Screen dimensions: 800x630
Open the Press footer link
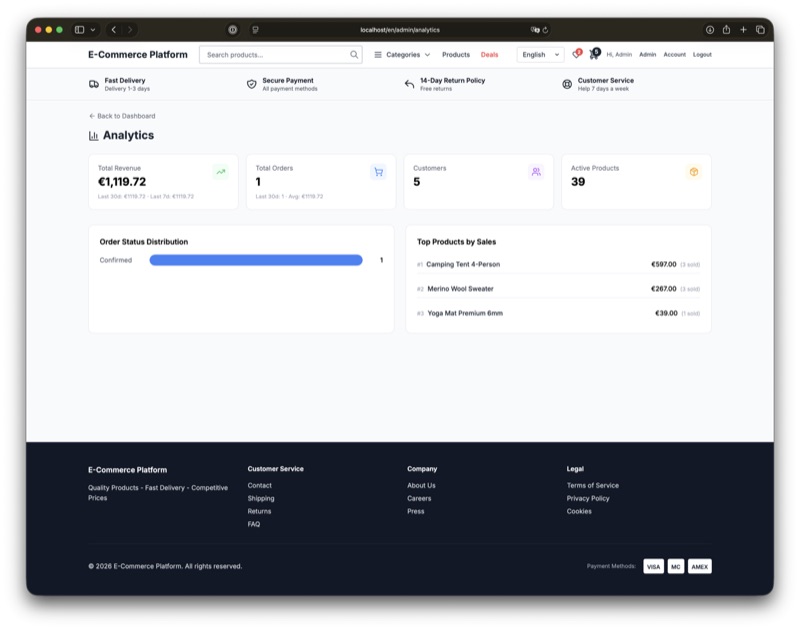coord(415,511)
